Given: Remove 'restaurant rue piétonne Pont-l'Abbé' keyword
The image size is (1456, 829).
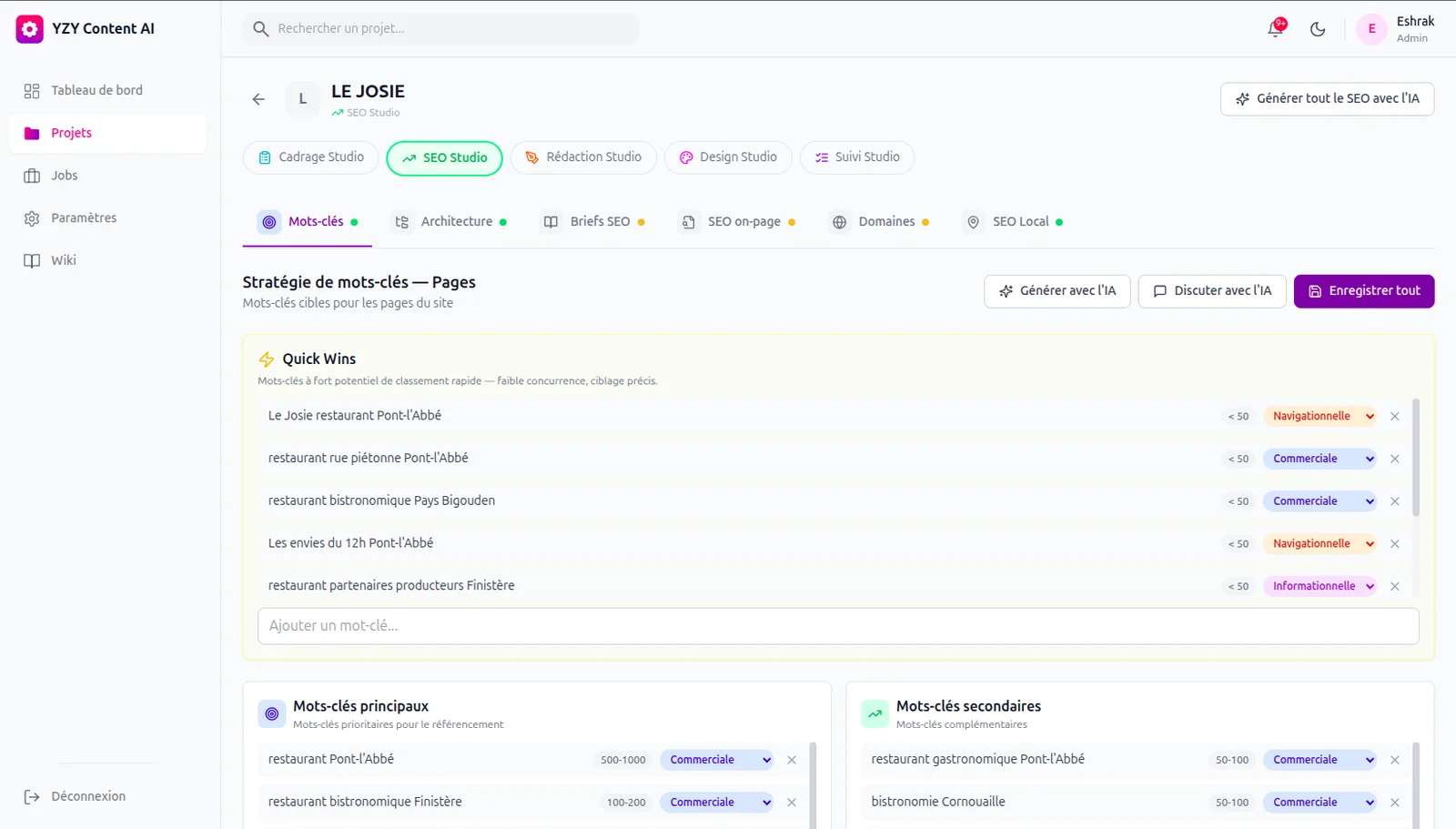Looking at the screenshot, I should (x=1395, y=460).
